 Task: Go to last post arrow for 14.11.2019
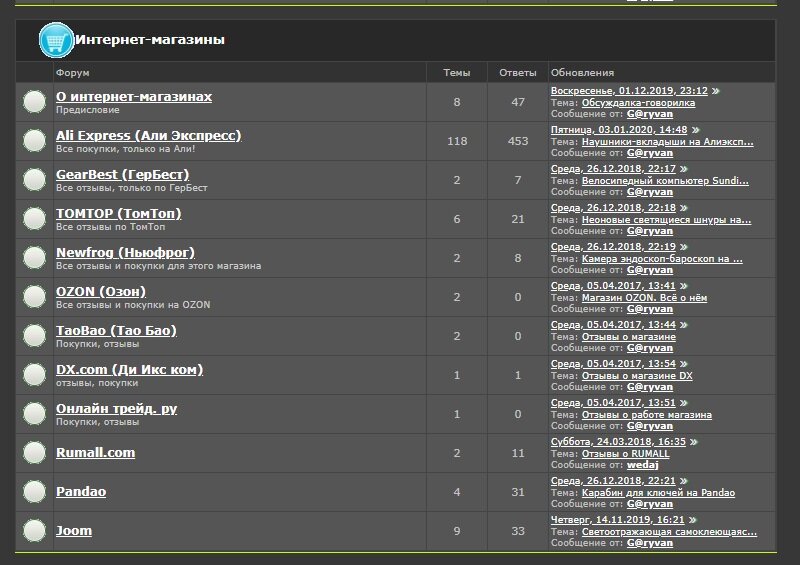tap(692, 520)
